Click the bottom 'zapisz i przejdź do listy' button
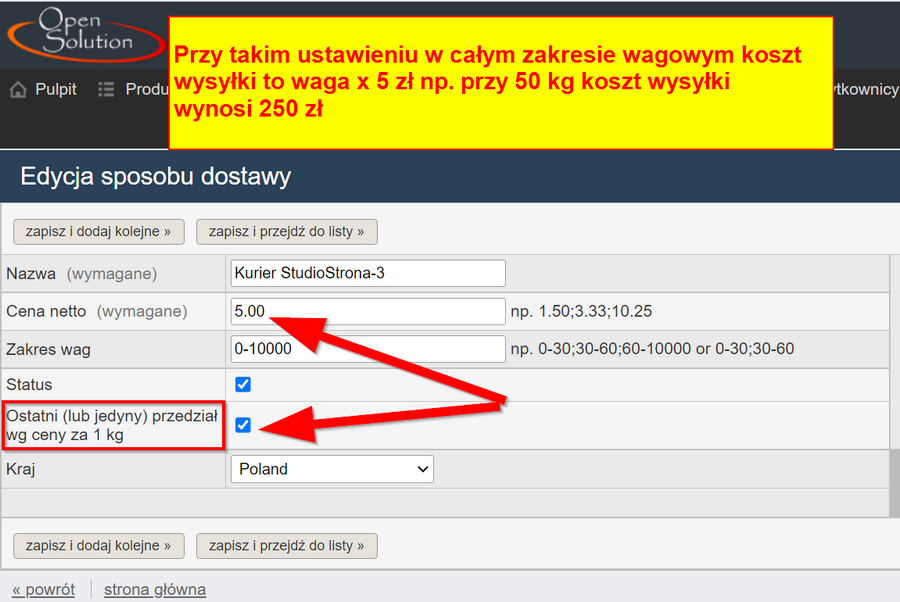 pos(286,546)
